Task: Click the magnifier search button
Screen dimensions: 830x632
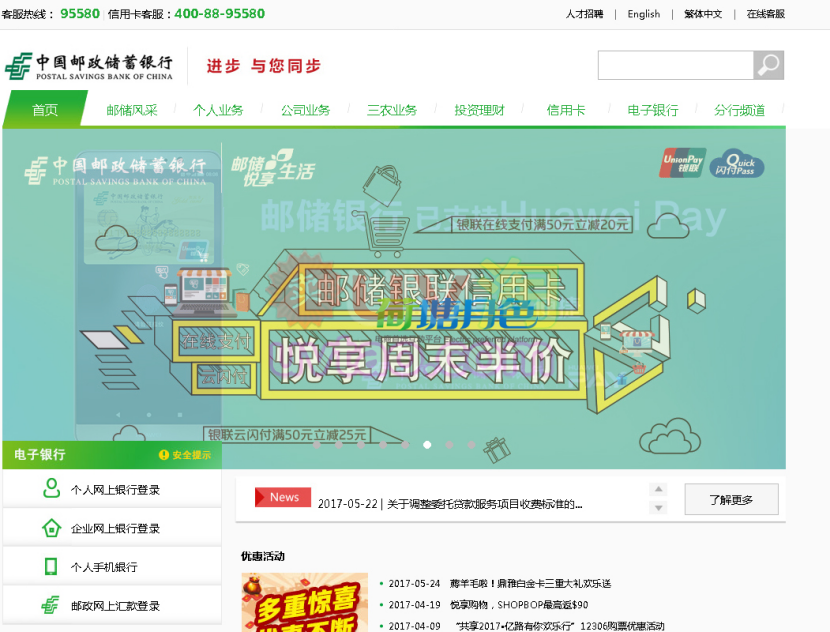Action: 768,65
